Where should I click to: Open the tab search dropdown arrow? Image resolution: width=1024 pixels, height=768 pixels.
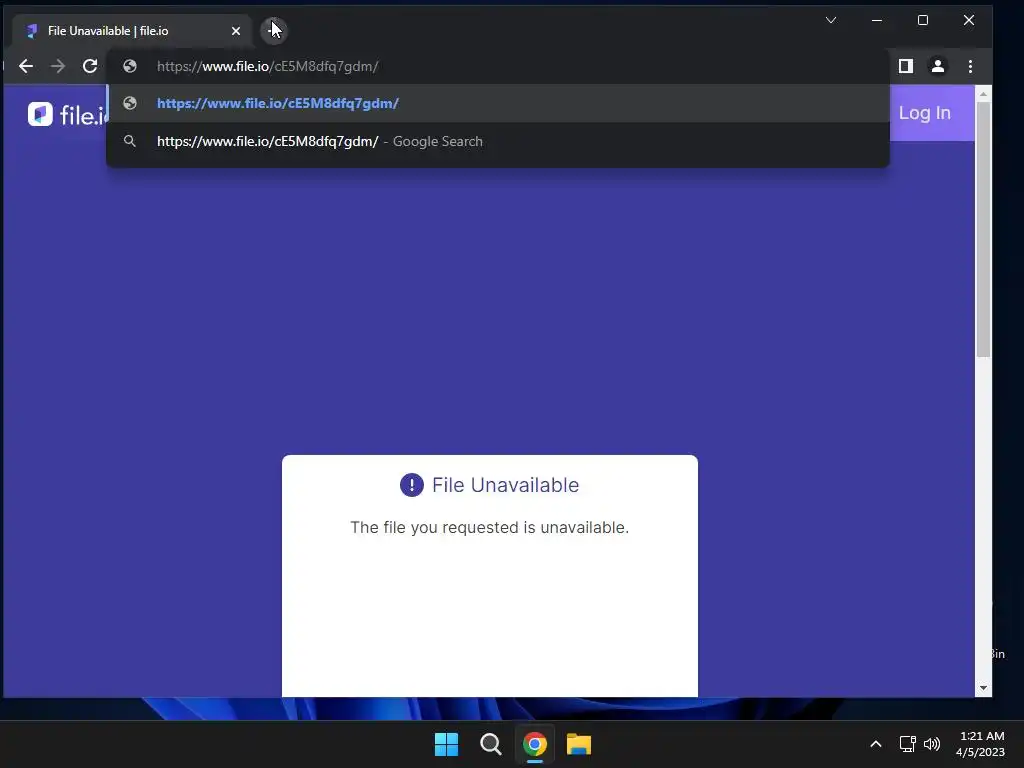click(x=831, y=20)
